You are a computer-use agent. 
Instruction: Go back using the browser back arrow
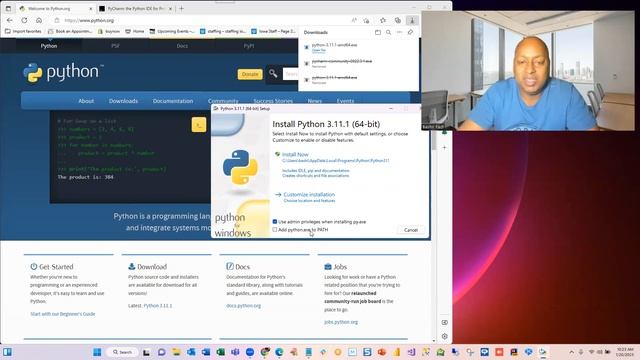(x=10, y=20)
